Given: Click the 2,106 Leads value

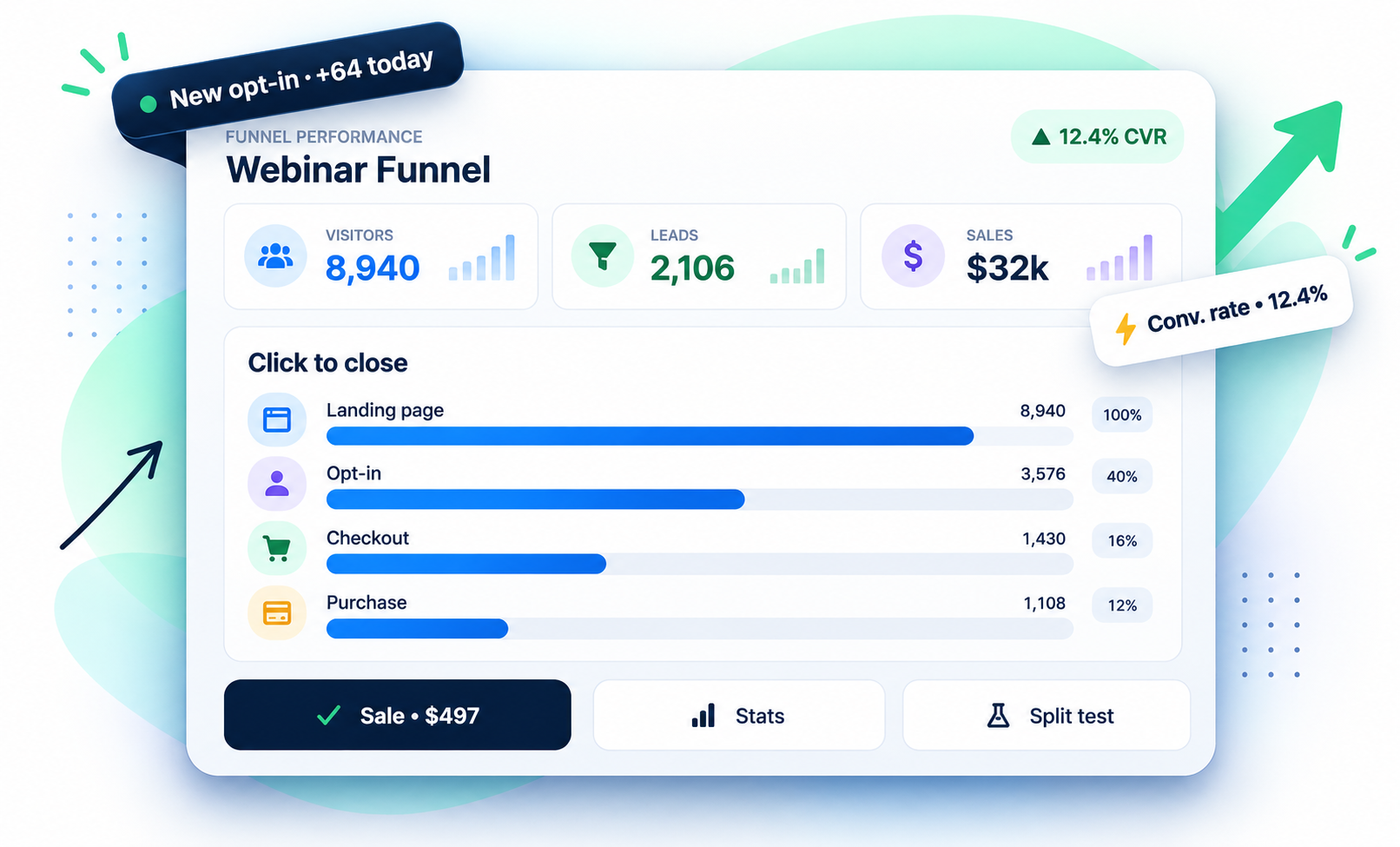Looking at the screenshot, I should 693,268.
